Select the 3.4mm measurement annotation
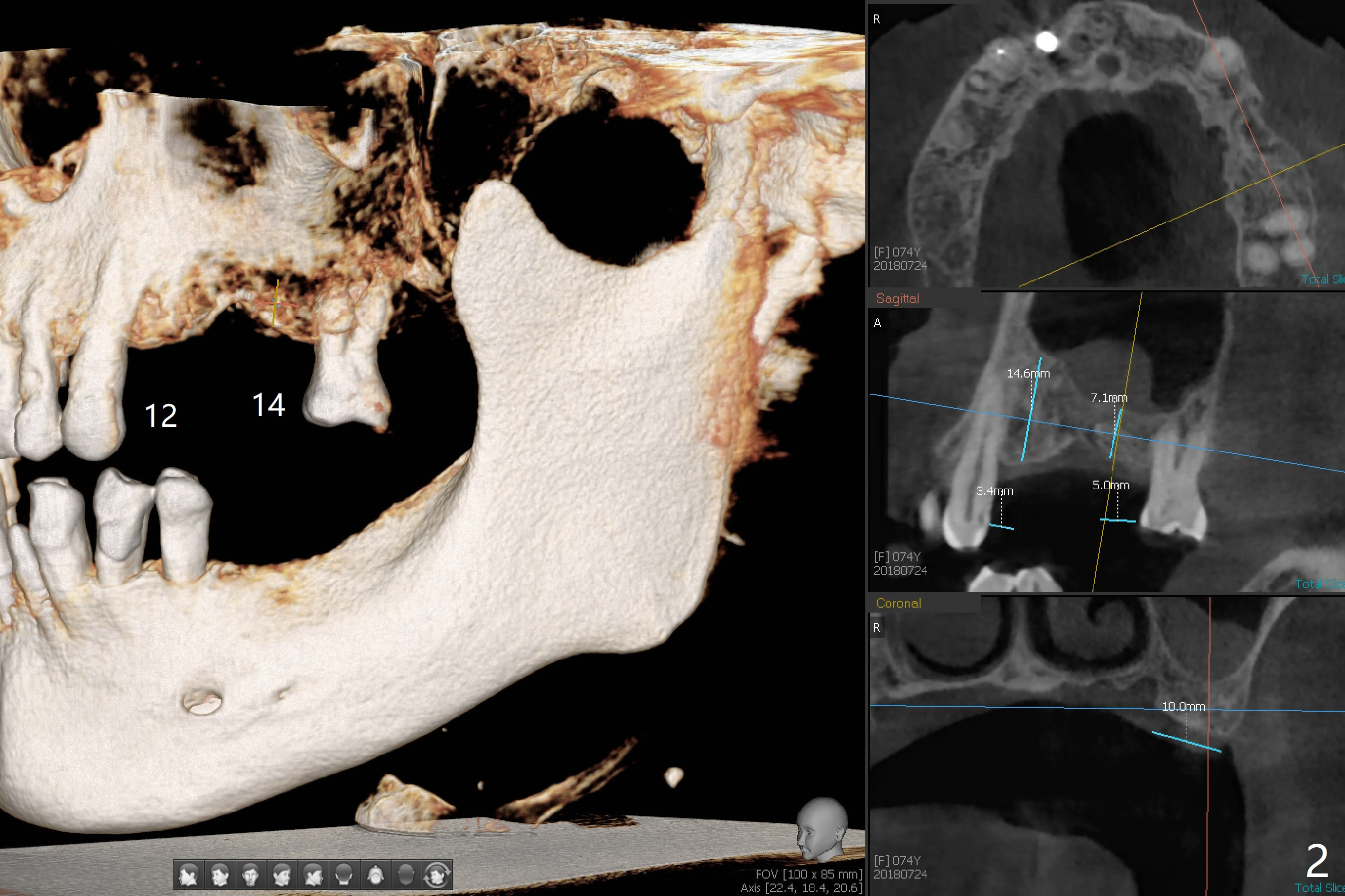Screen dimensions: 1345x896 [x=994, y=491]
